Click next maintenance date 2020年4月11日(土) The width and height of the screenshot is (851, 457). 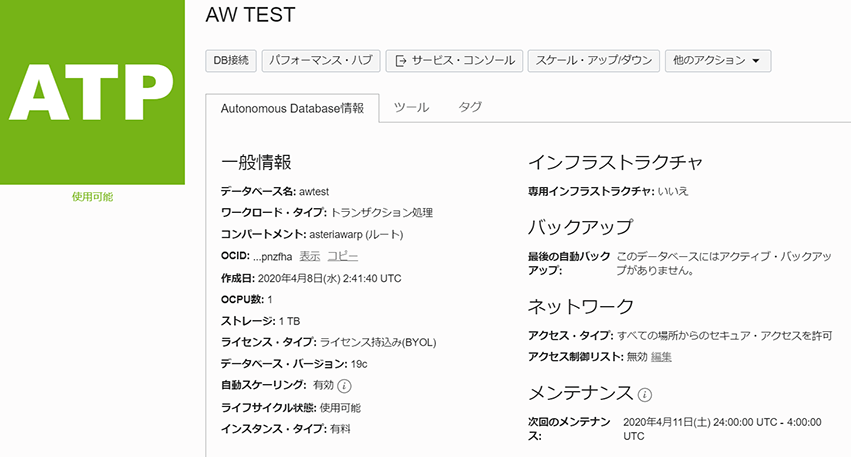[x=666, y=422]
